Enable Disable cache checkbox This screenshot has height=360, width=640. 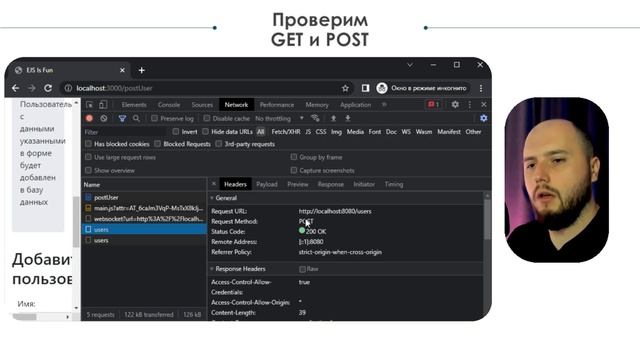coord(207,118)
